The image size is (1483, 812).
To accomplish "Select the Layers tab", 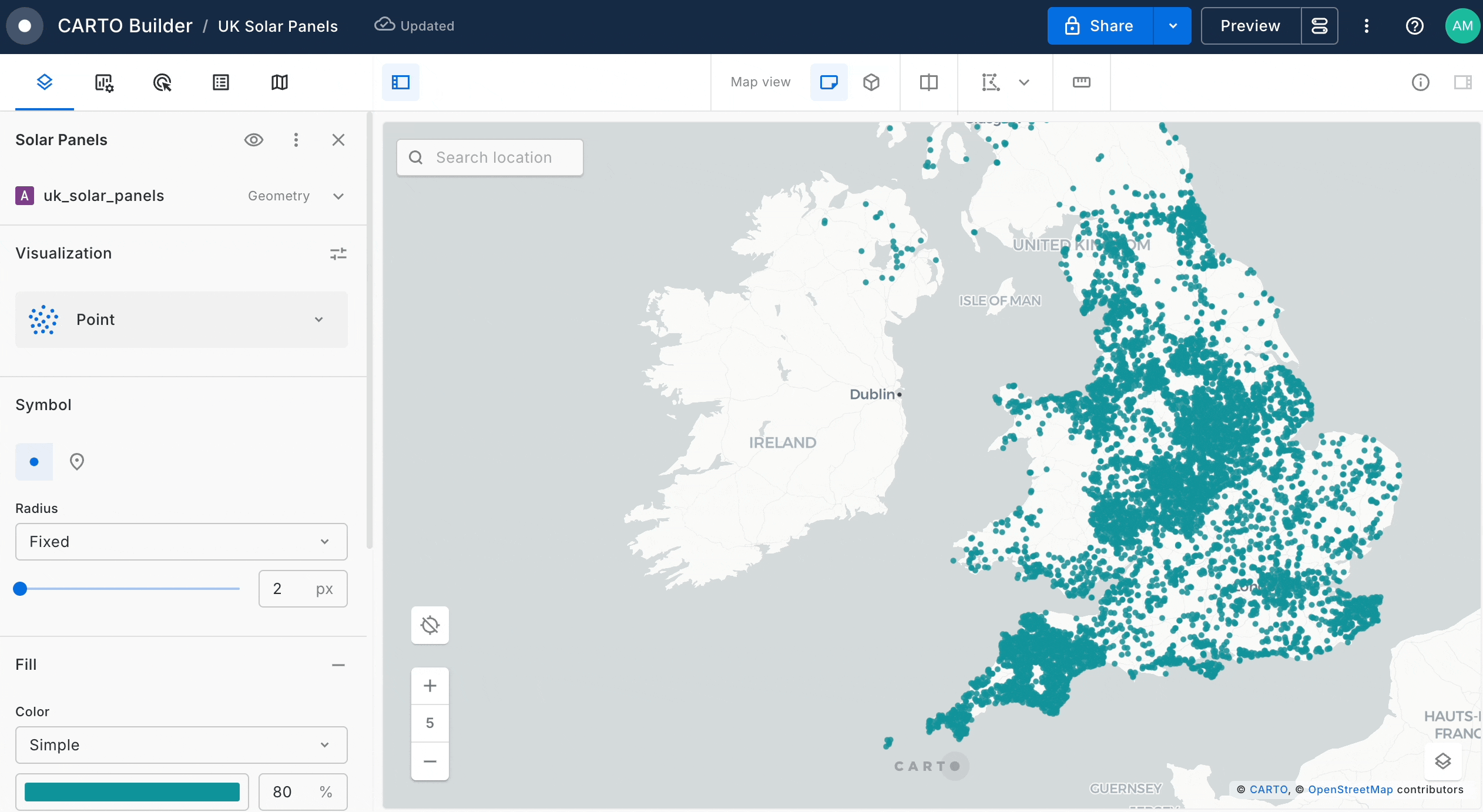I will [x=45, y=83].
